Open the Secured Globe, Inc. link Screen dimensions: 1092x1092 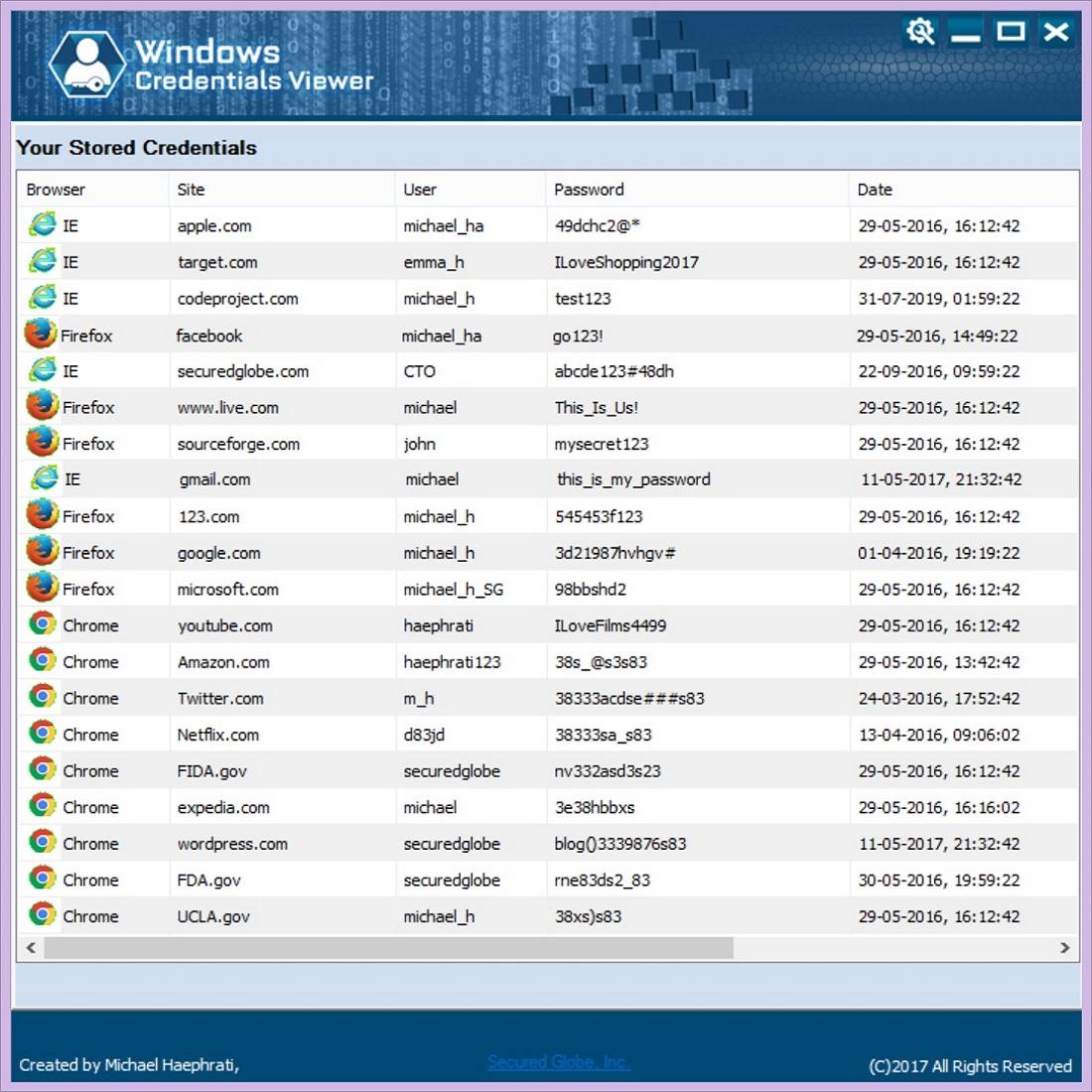click(559, 1062)
